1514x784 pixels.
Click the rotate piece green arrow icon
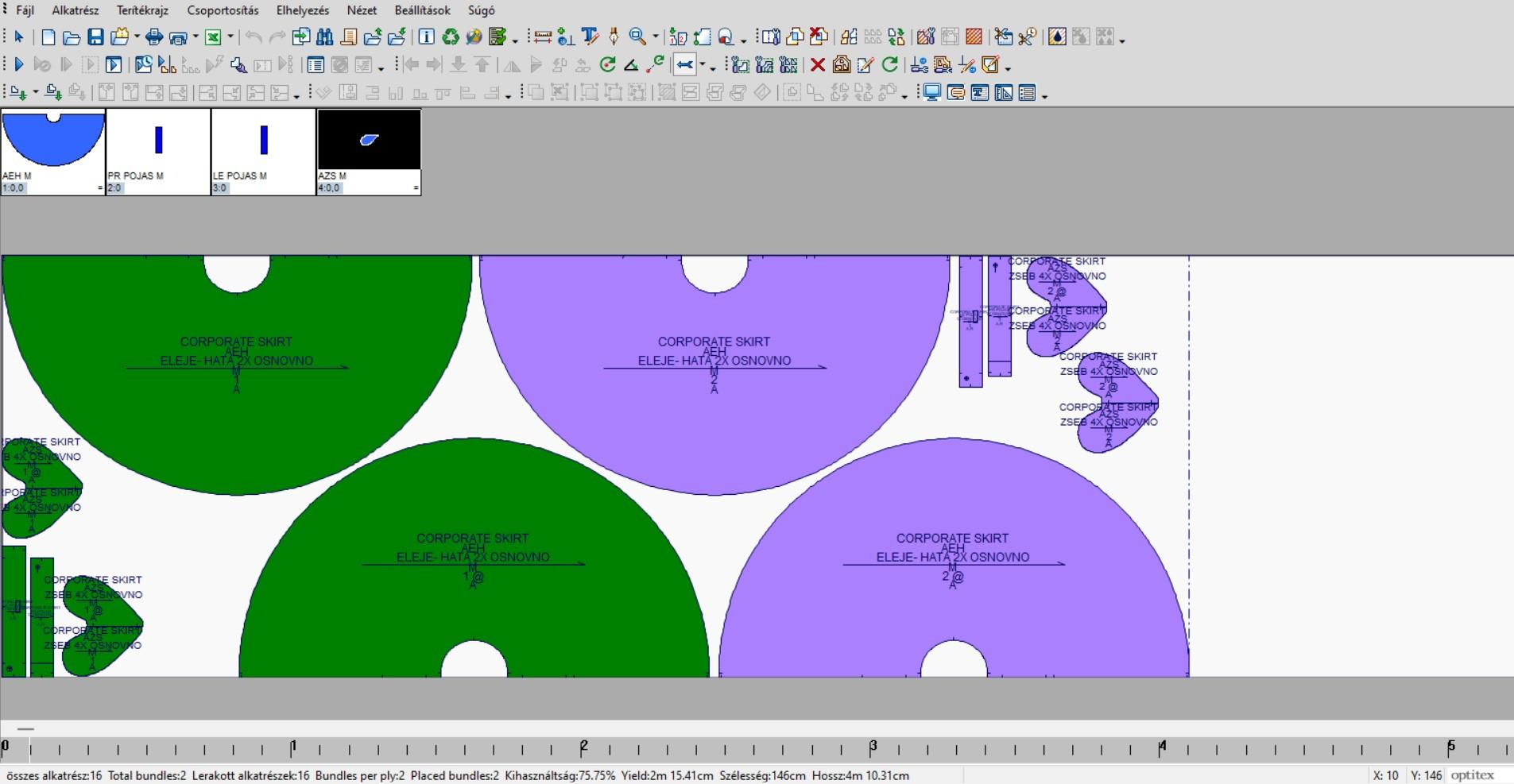tap(608, 64)
